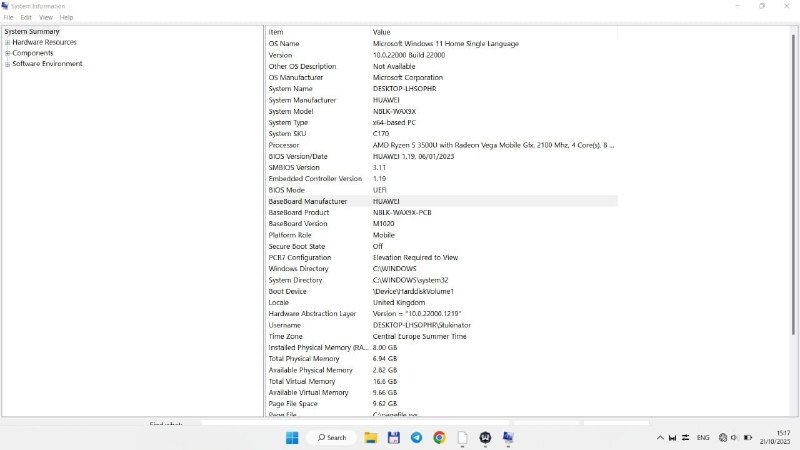The image size is (800, 450).
Task: Select the Hardware Abstraction Layer row
Action: pyautogui.click(x=442, y=314)
